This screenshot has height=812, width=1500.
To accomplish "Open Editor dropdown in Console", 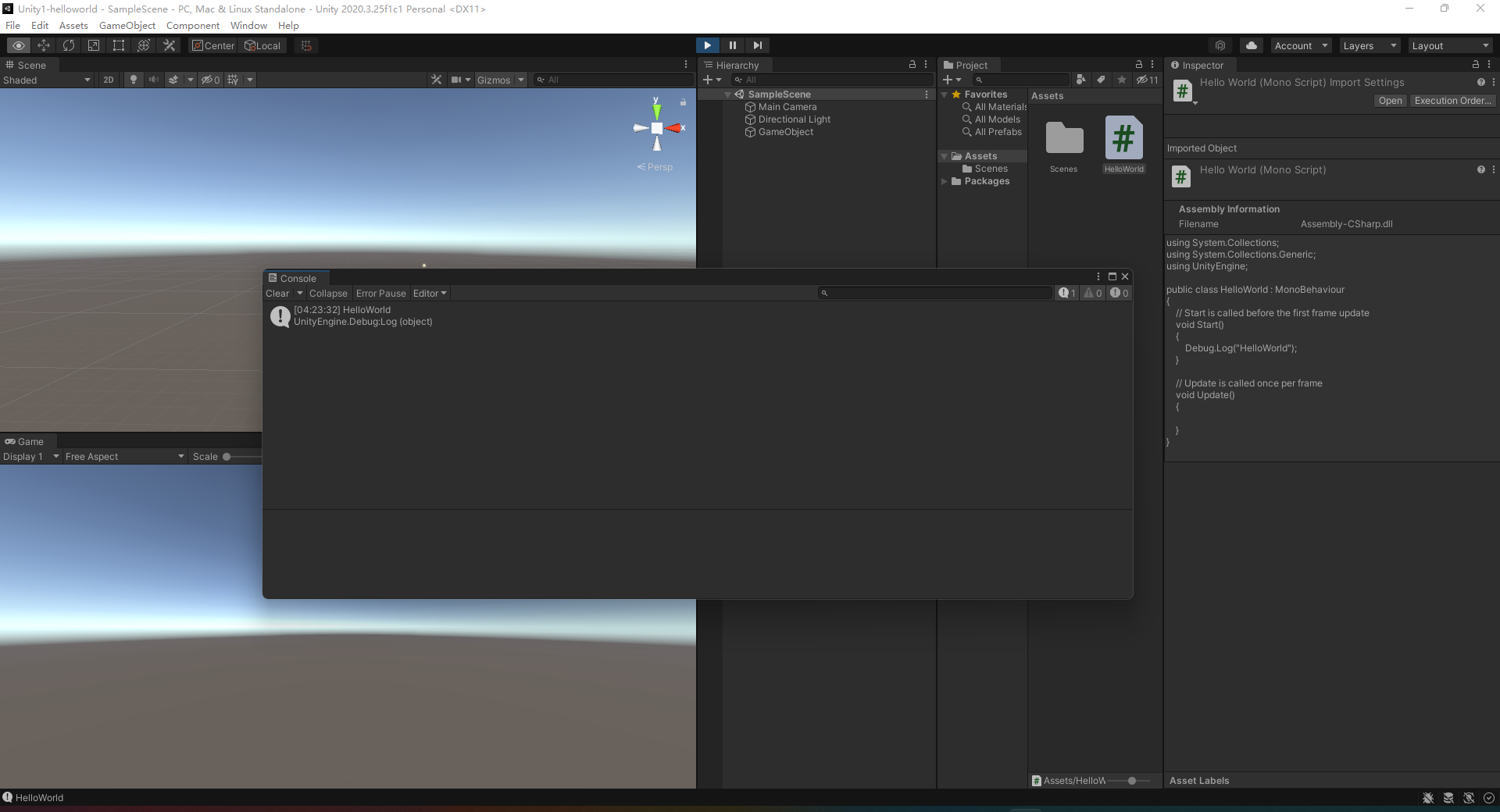I will pyautogui.click(x=430, y=294).
